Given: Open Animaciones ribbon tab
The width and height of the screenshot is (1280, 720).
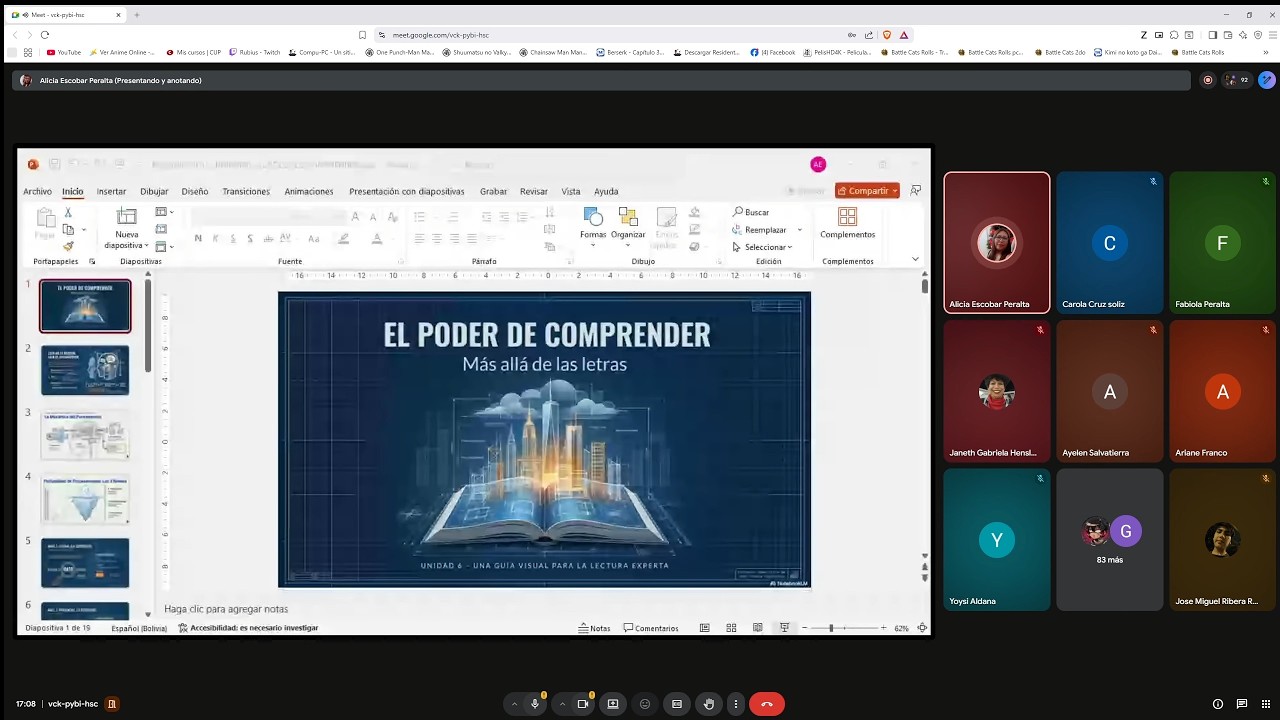Looking at the screenshot, I should pos(309,191).
